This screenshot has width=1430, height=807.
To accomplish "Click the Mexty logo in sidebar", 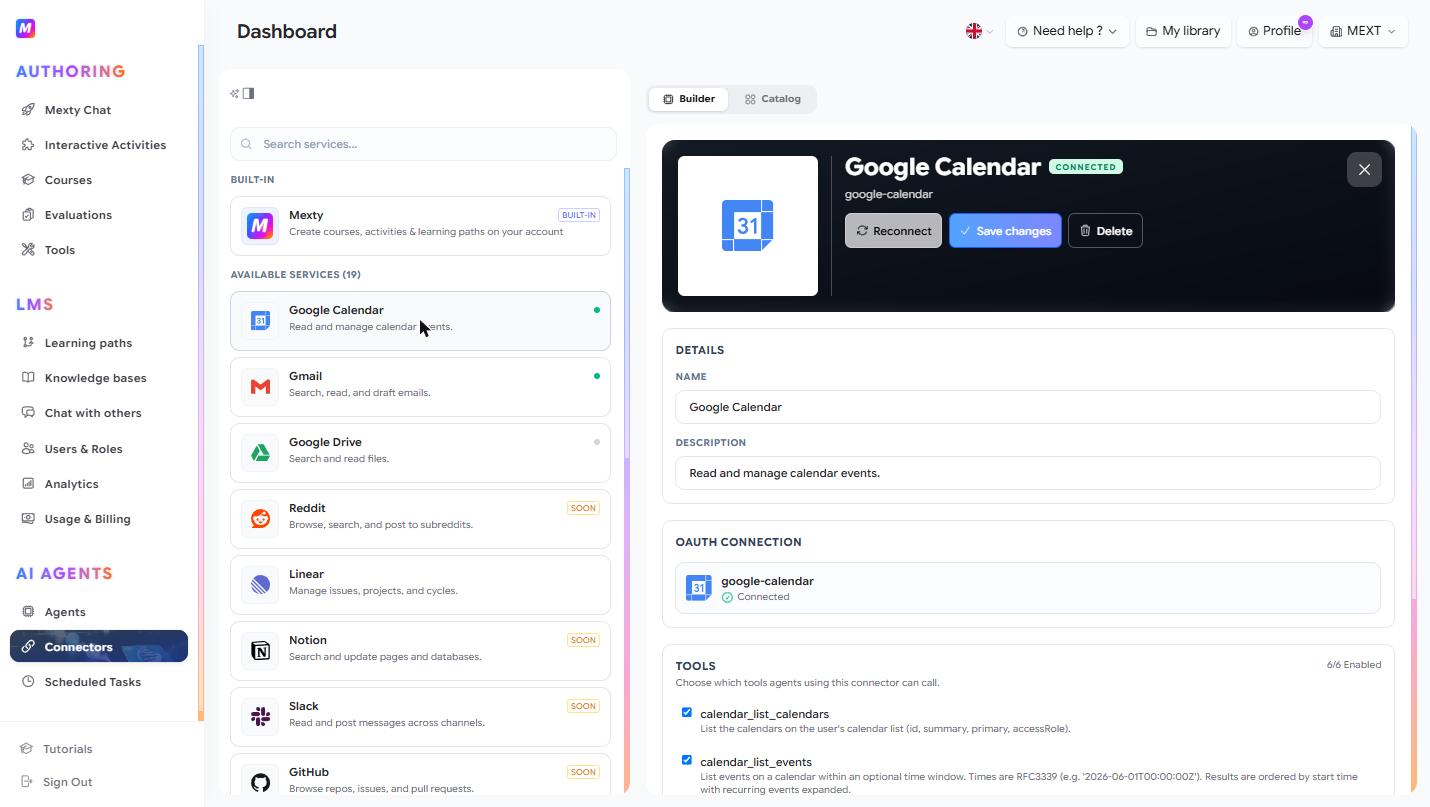I will click(x=26, y=29).
